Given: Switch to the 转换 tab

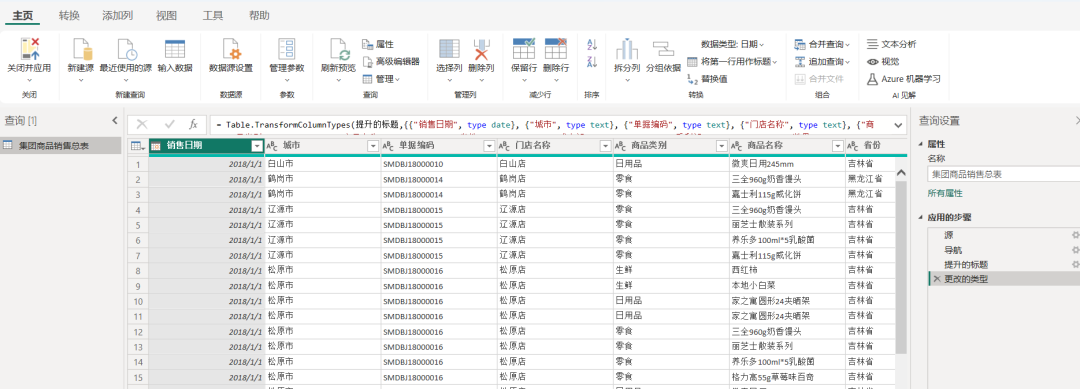Looking at the screenshot, I should 69,15.
